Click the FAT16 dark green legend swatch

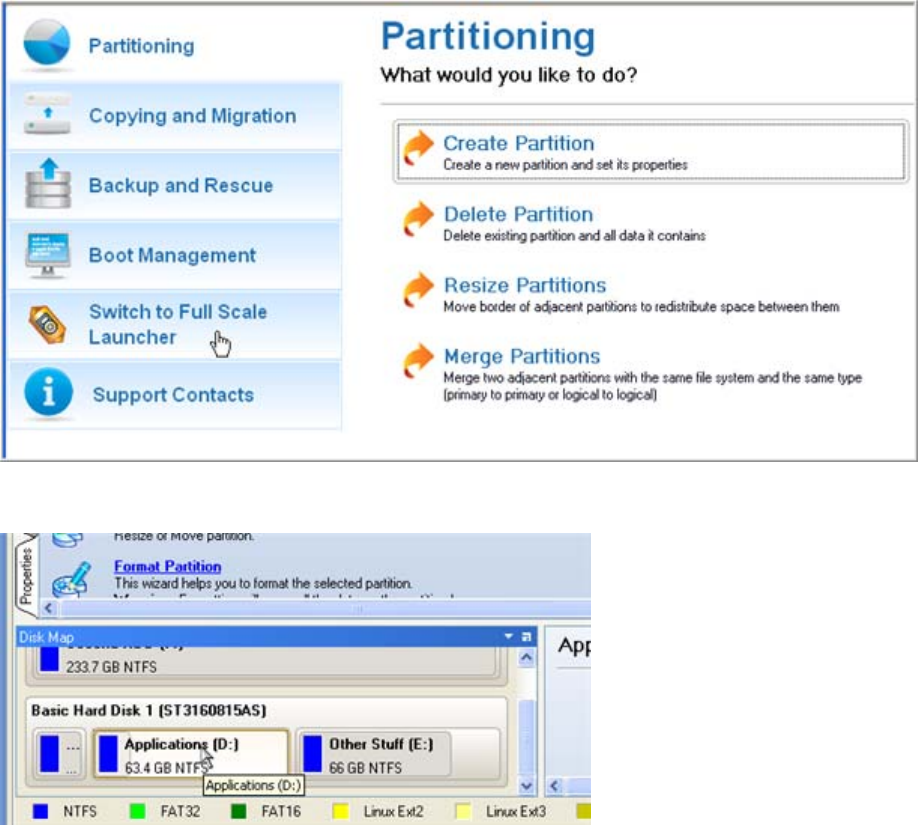(238, 812)
